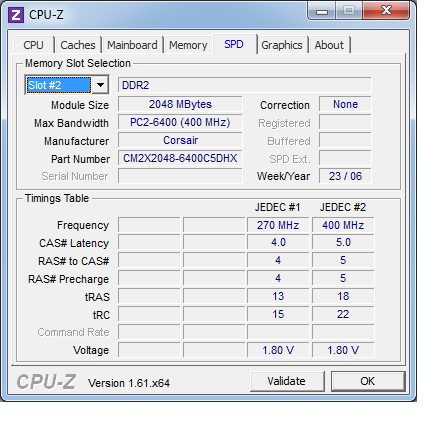
Task: Switch to the CPU tab
Action: click(33, 45)
